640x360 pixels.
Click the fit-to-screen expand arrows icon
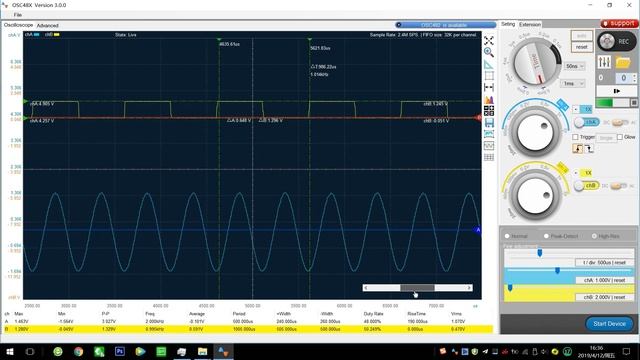click(489, 41)
